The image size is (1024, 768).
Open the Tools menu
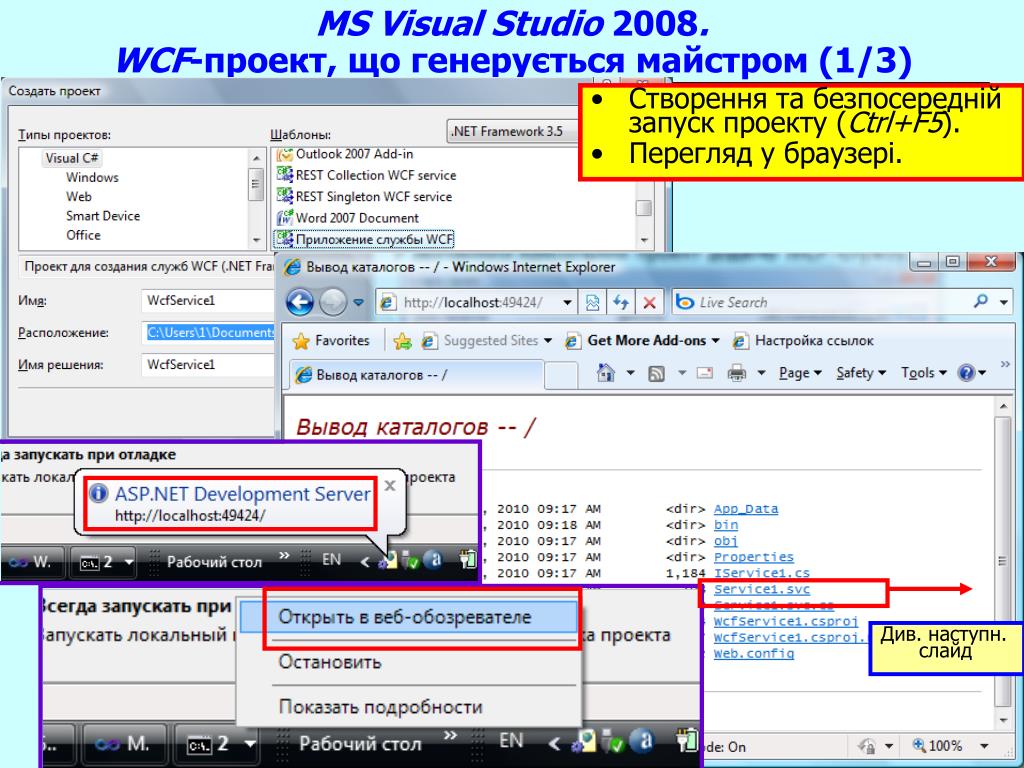tap(923, 373)
